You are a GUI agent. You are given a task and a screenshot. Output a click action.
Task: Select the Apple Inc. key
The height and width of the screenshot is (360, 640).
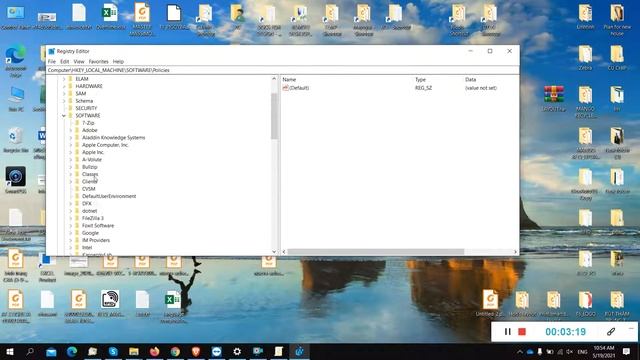[x=93, y=152]
